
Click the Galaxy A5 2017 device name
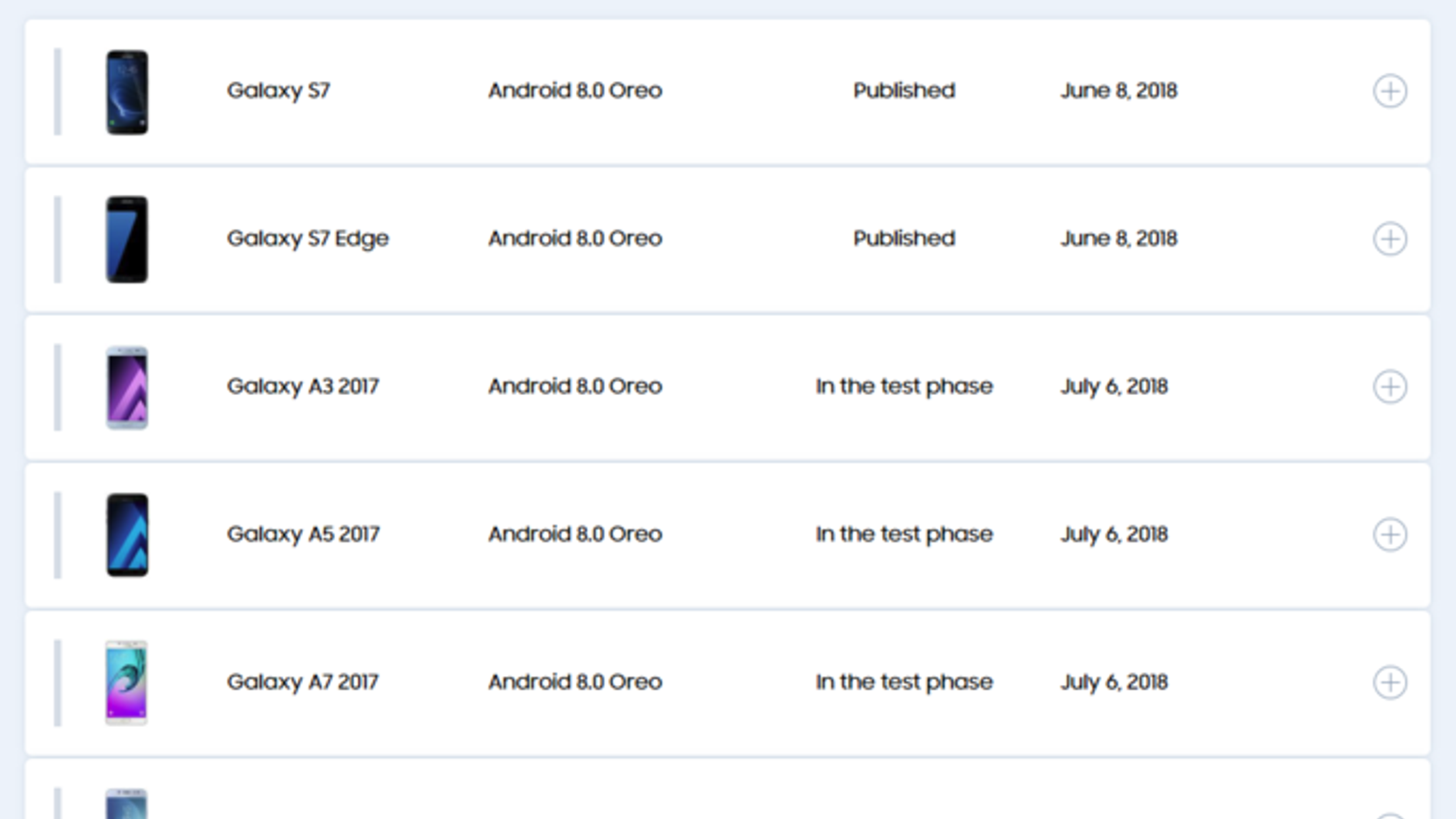coord(303,534)
